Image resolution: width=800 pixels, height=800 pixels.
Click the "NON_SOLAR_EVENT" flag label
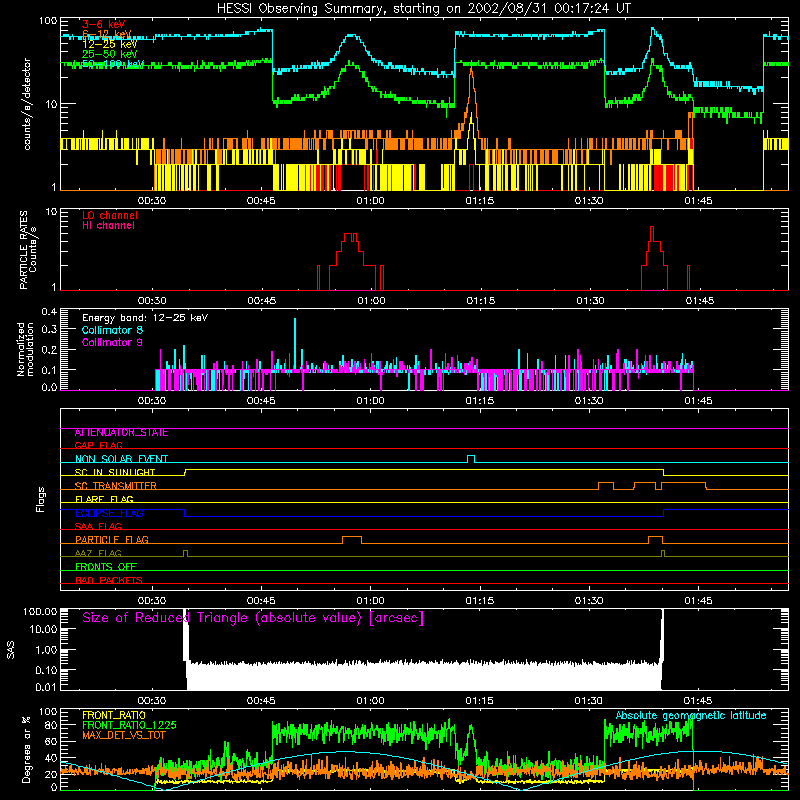(x=121, y=459)
